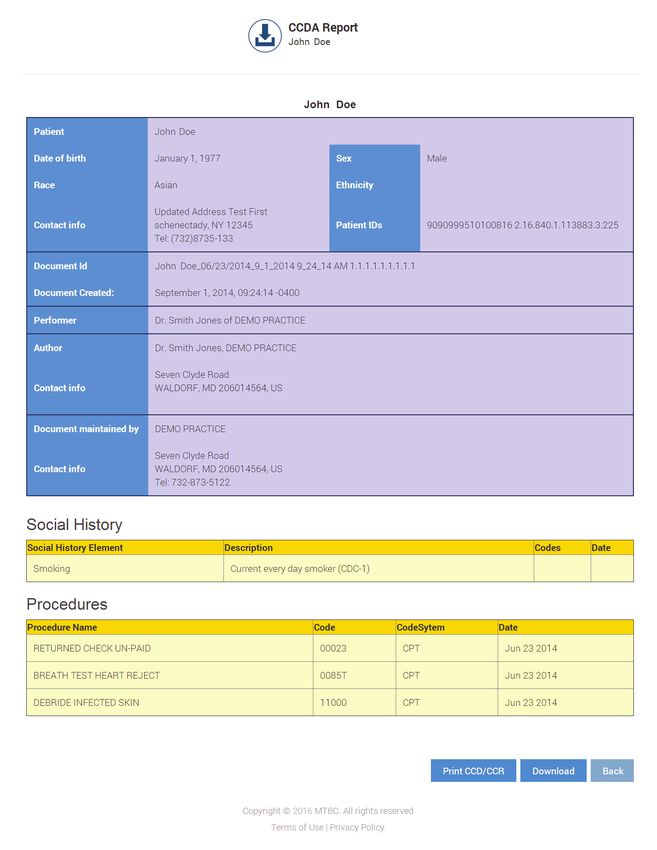Select the address line schenectady, NY 12345
657x850 pixels.
(203, 225)
